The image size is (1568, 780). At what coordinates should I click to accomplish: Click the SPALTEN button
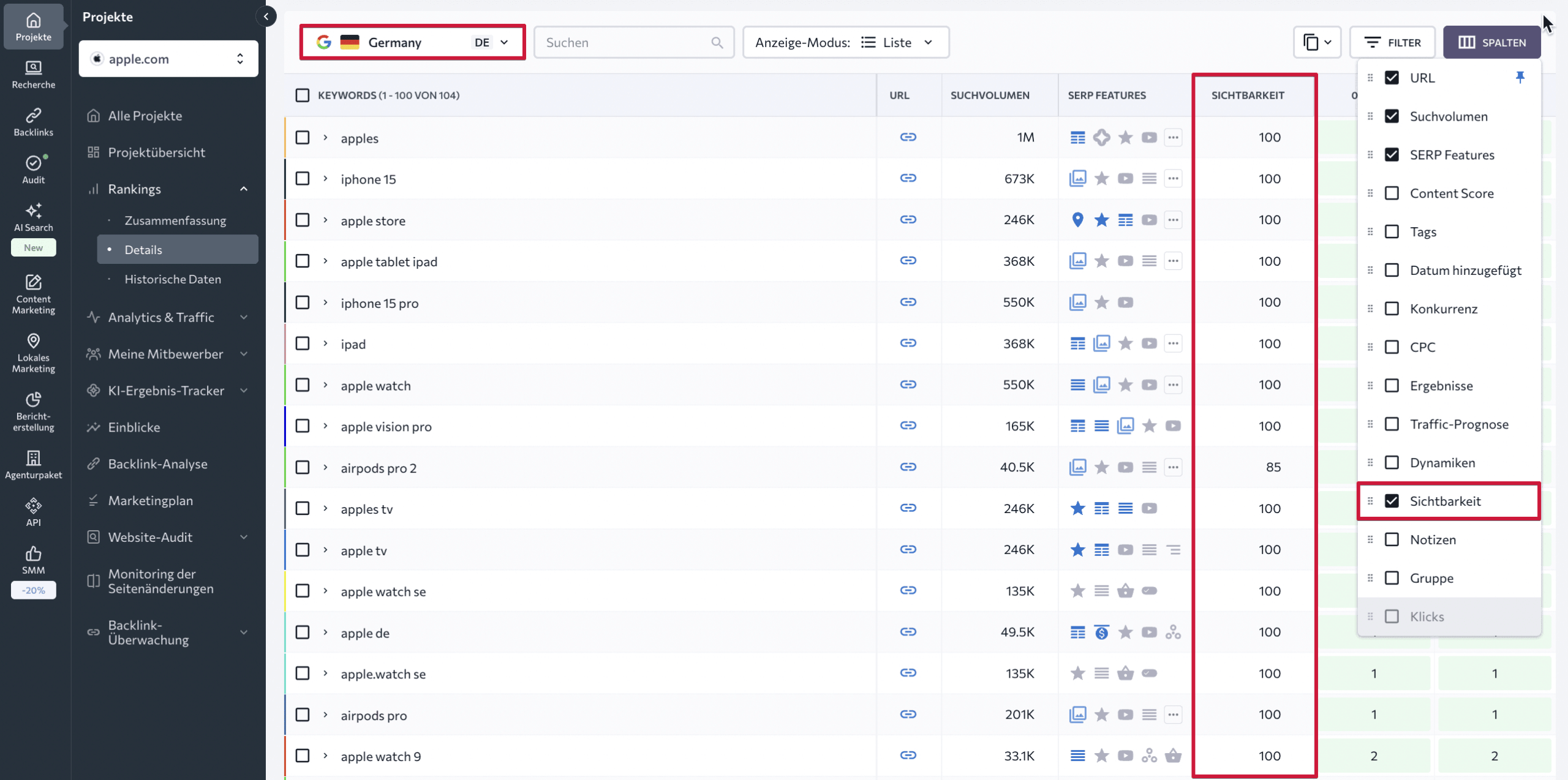point(1492,42)
